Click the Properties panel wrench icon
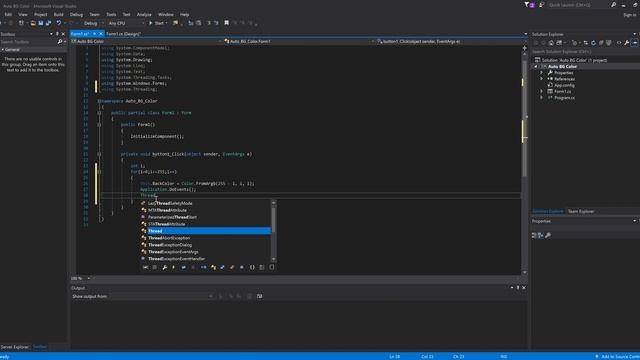This screenshot has height=360, width=640. tap(548, 235)
